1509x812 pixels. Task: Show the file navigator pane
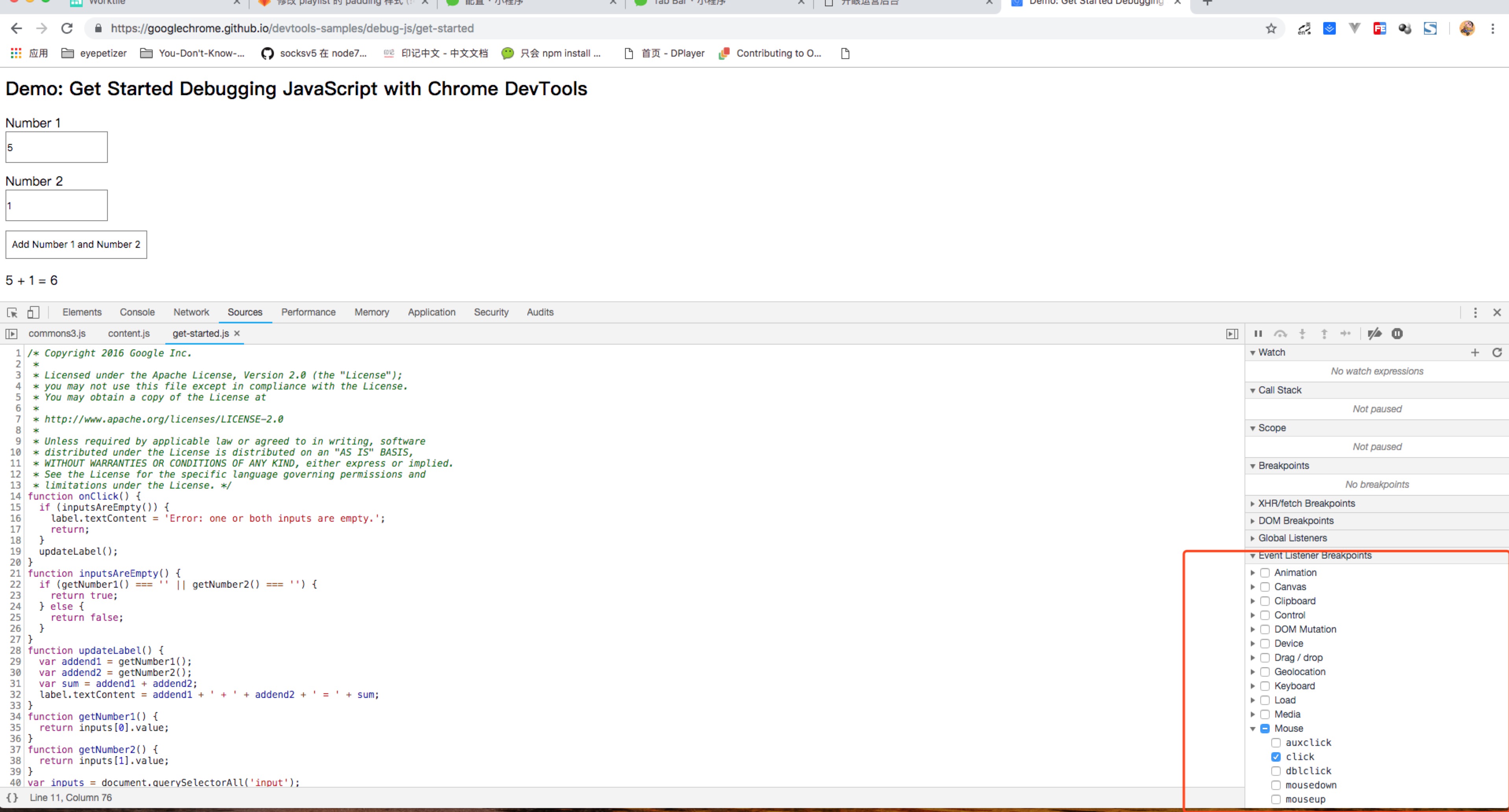(x=11, y=334)
